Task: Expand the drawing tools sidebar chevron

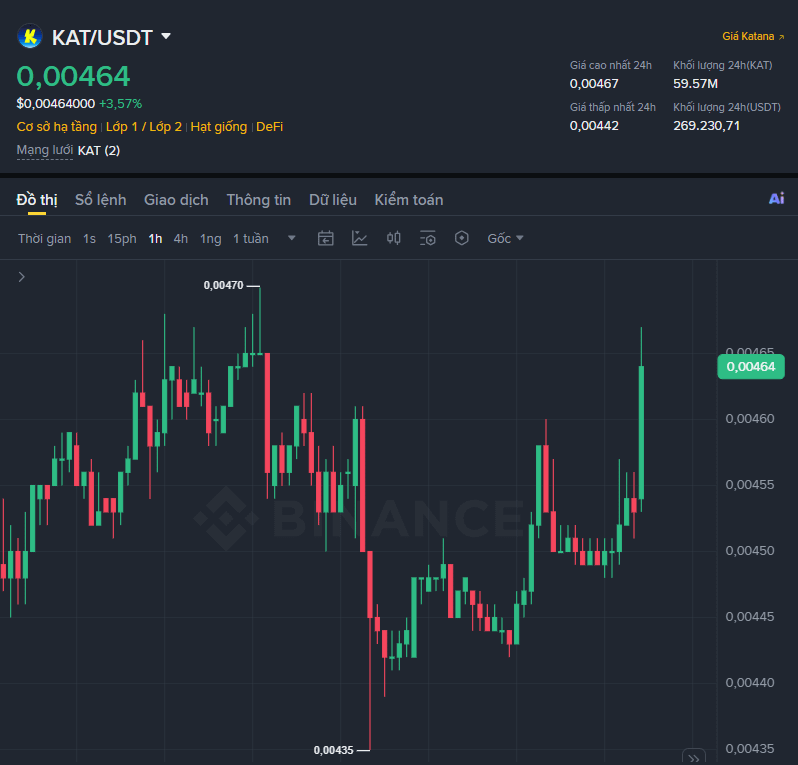Action: pos(21,277)
